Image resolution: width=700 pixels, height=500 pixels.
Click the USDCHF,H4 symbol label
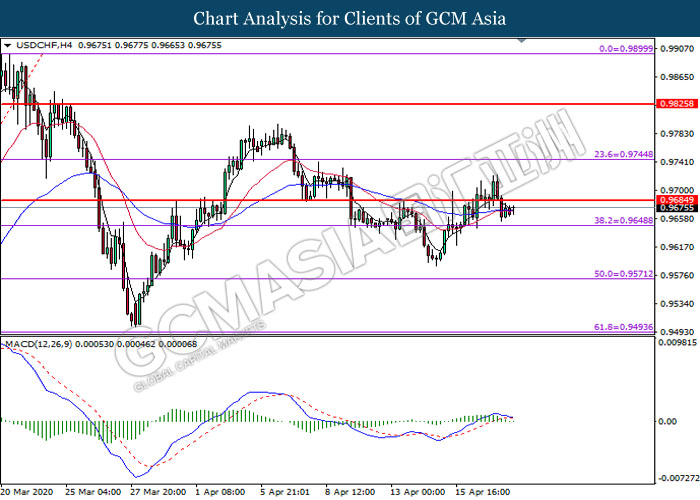(44, 45)
